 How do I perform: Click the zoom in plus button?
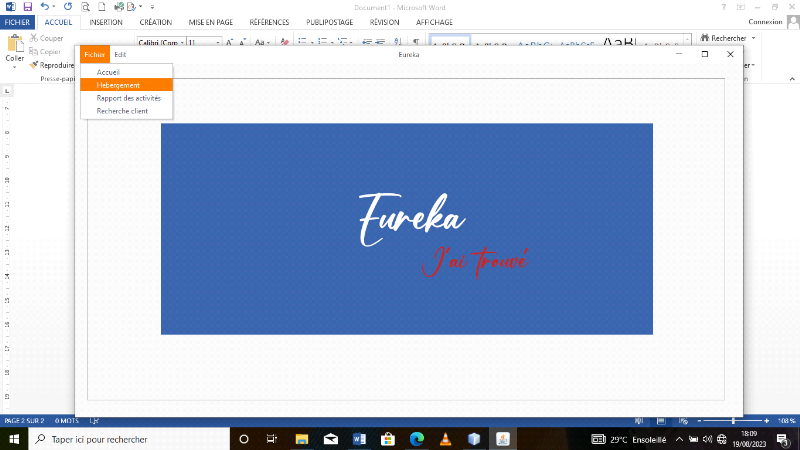coord(766,421)
